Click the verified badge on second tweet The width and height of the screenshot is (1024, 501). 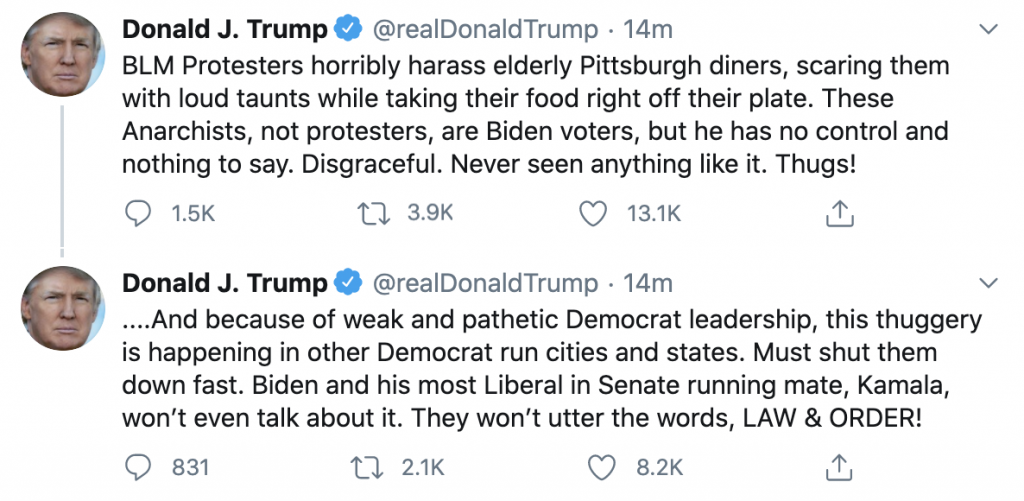point(348,283)
